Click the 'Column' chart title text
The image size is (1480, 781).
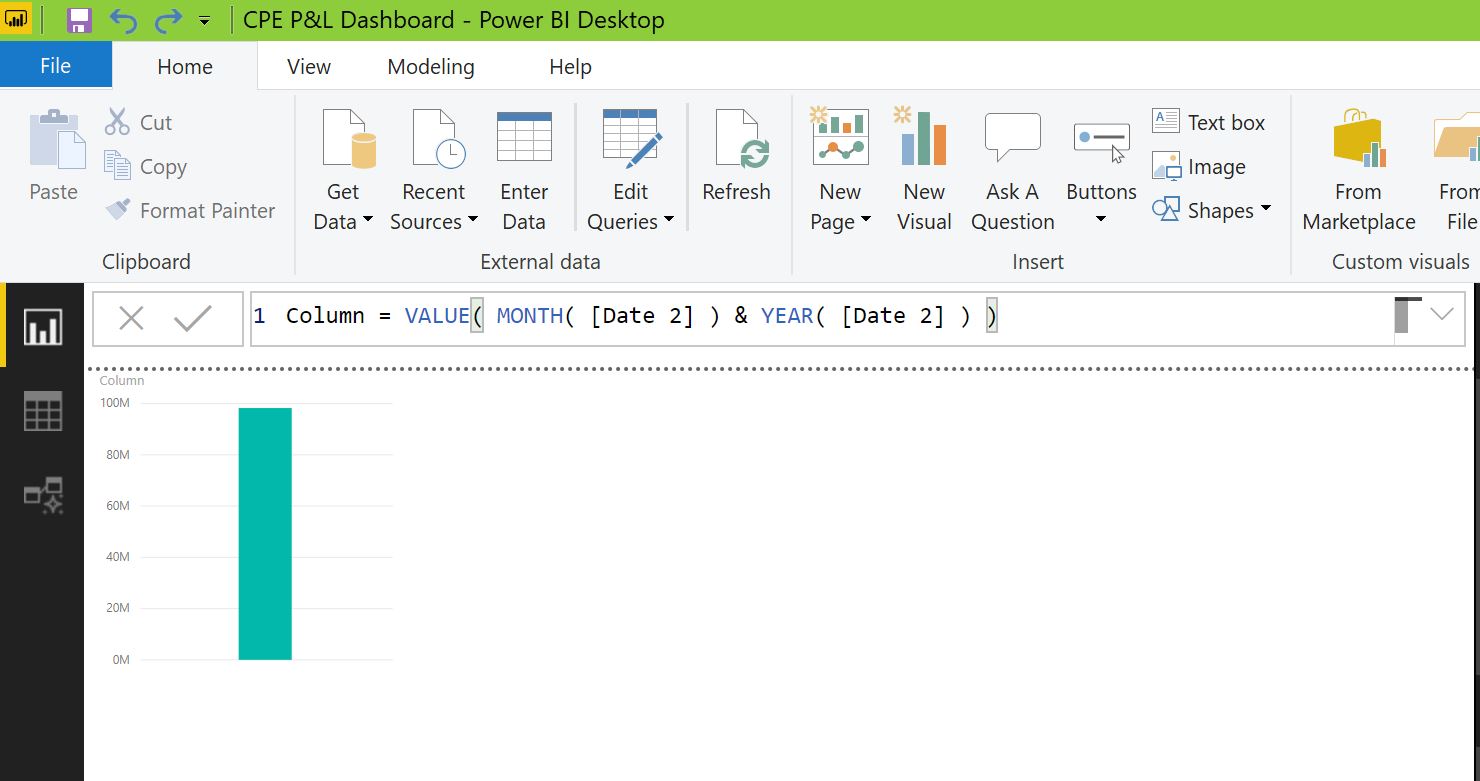122,380
